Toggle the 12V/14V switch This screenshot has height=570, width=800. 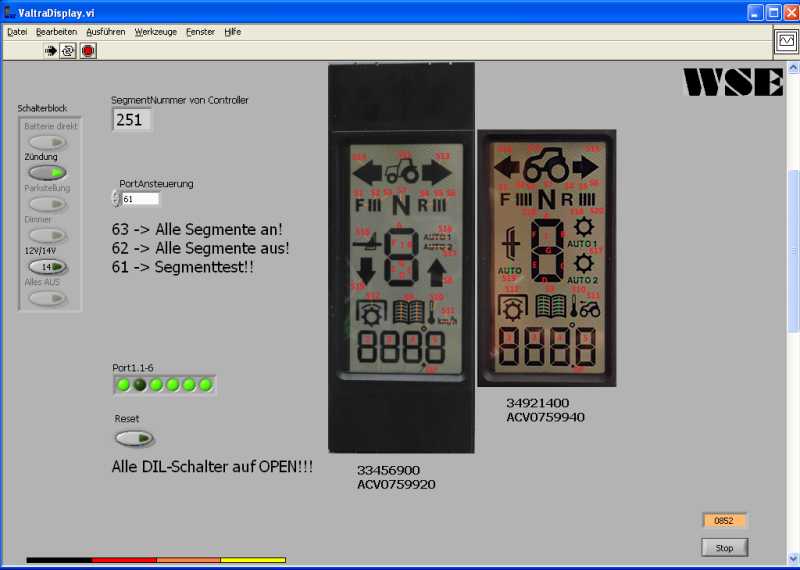(x=47, y=267)
